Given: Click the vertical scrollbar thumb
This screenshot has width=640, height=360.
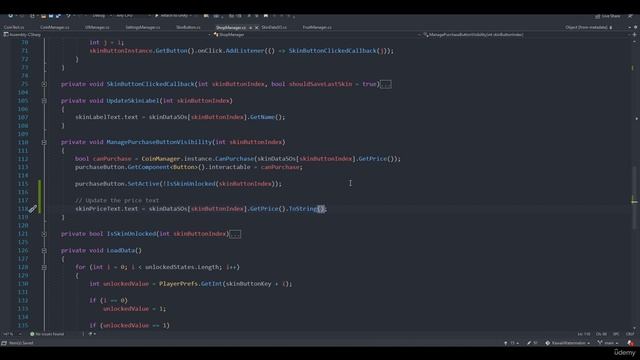Looking at the screenshot, I should tap(635, 198).
